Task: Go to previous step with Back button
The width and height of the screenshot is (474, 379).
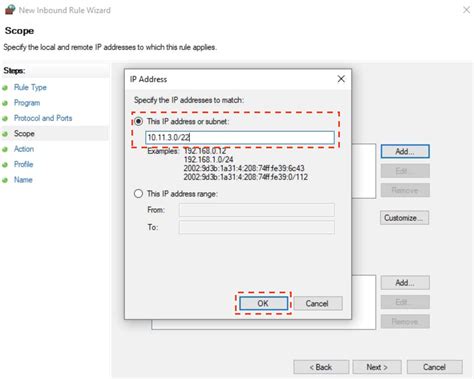Action: click(x=321, y=367)
